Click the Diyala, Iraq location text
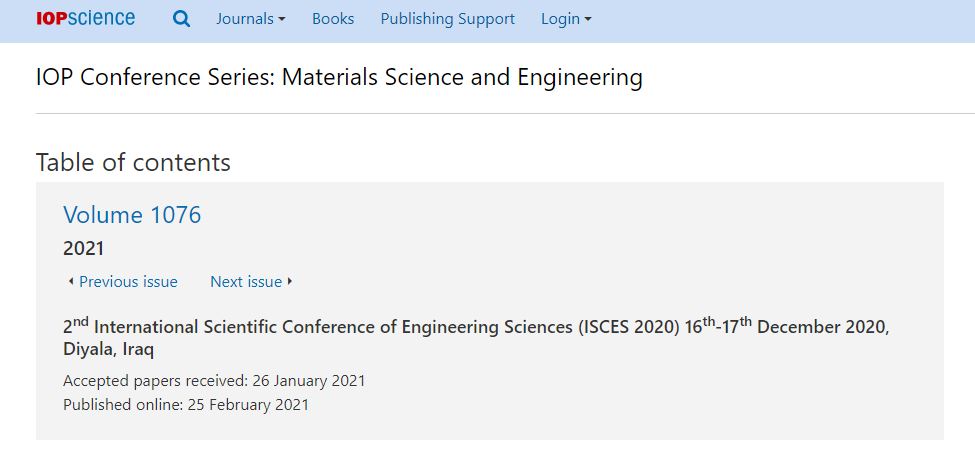The height and width of the screenshot is (465, 975). tap(109, 350)
